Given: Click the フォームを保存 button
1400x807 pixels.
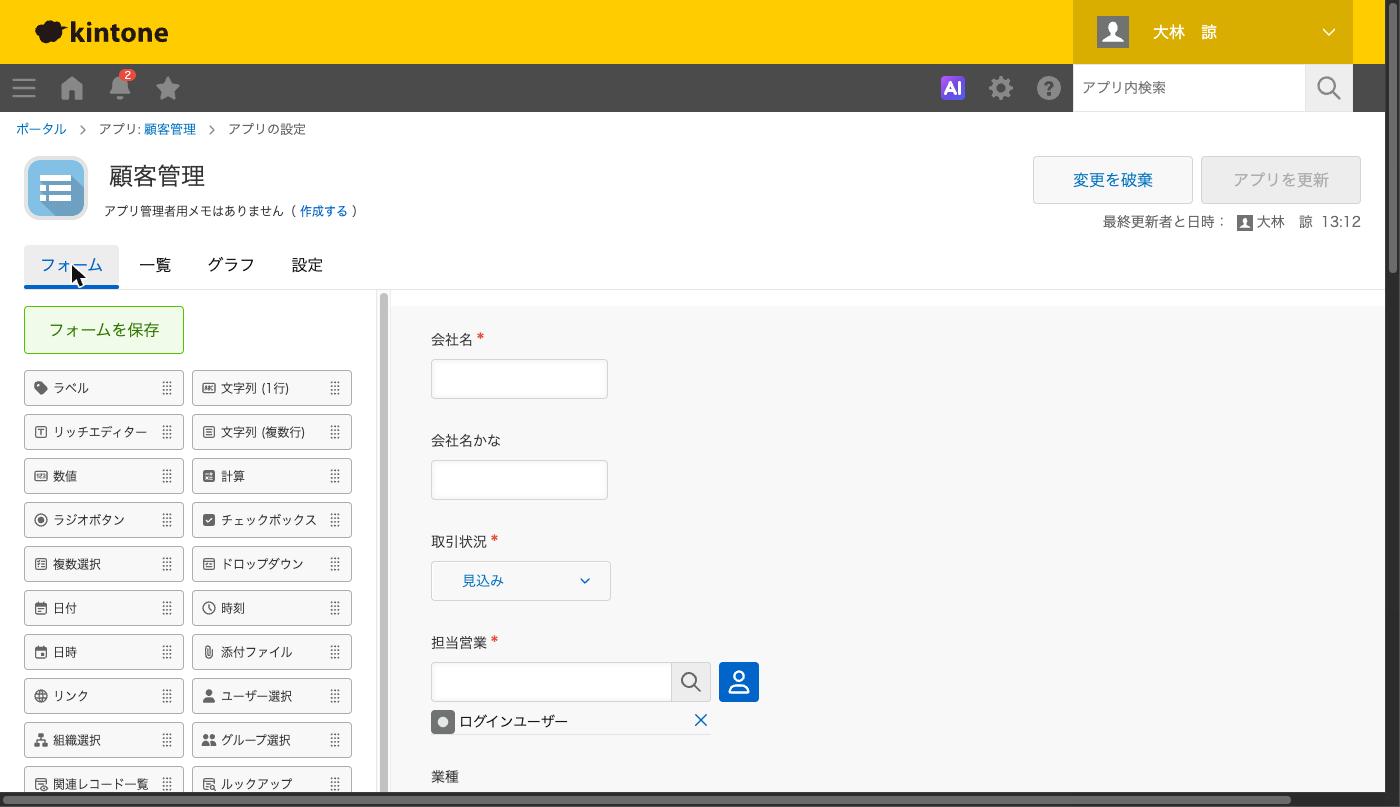Looking at the screenshot, I should [x=104, y=330].
